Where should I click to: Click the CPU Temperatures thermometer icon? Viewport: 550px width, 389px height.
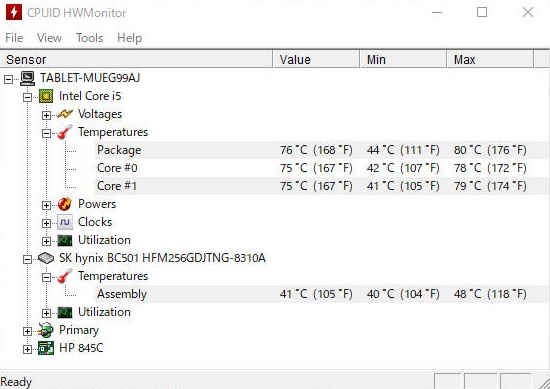click(x=65, y=132)
